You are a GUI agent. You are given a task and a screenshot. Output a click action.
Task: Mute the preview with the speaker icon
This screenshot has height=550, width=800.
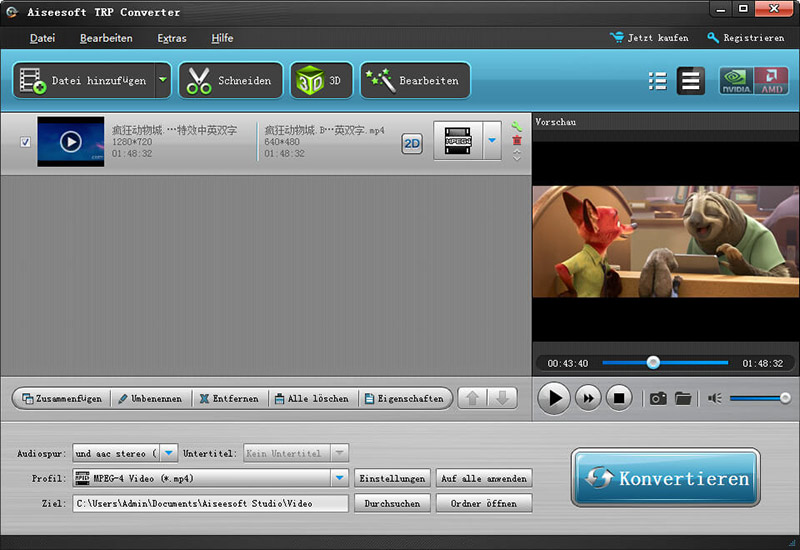click(715, 398)
